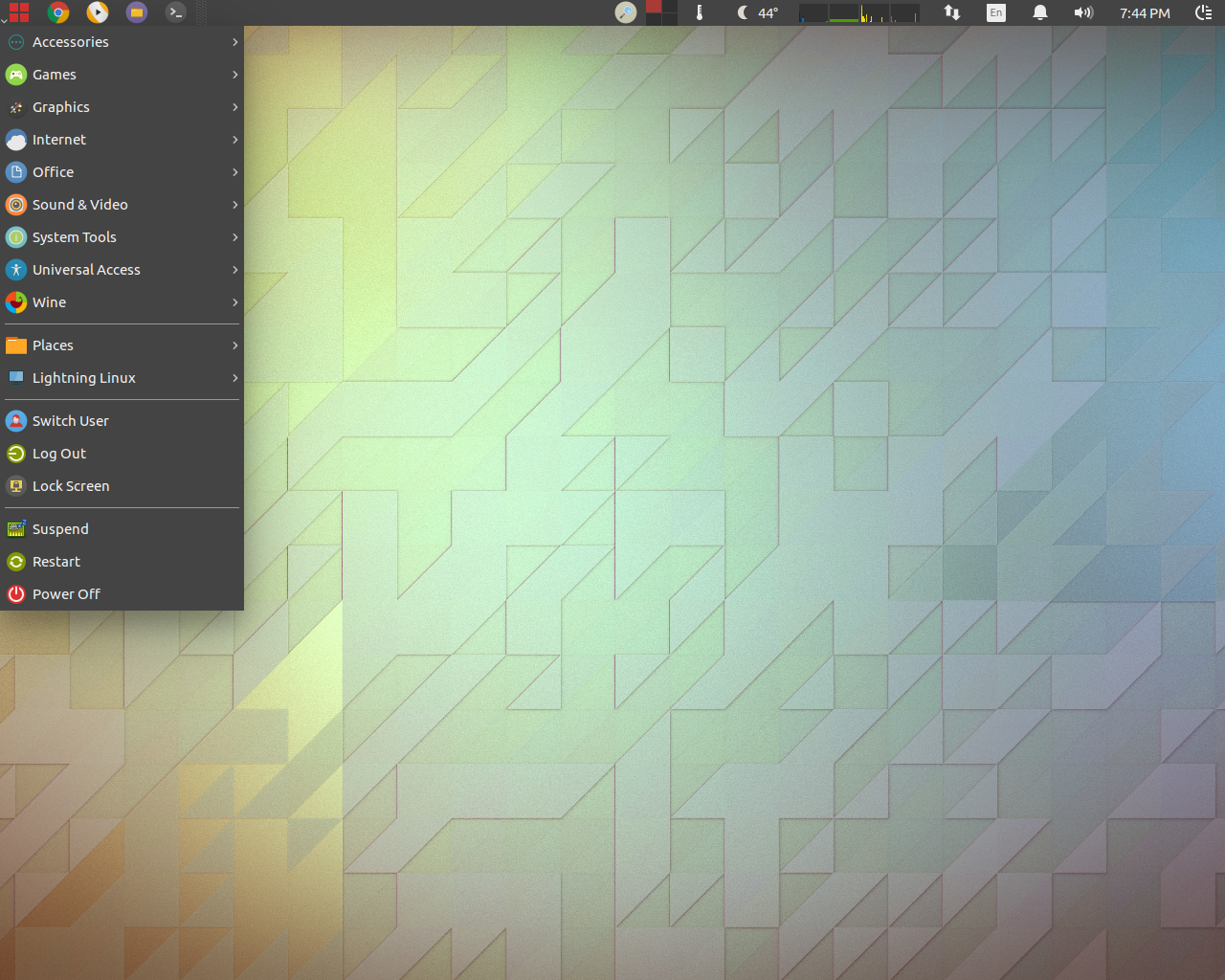Viewport: 1225px width, 980px height.
Task: Expand the Accessories chevron arrow
Action: [234, 42]
